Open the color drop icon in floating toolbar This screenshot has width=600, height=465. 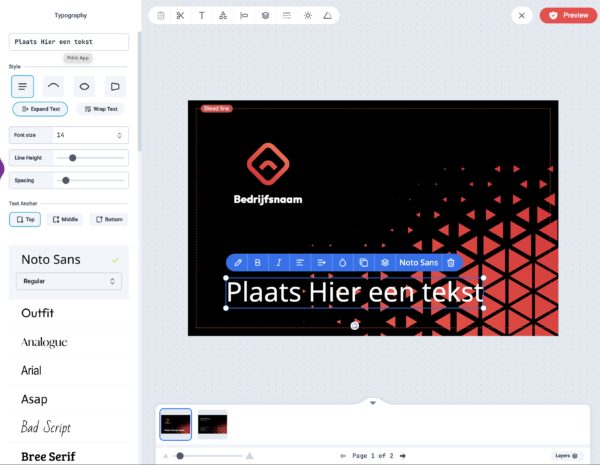click(342, 262)
